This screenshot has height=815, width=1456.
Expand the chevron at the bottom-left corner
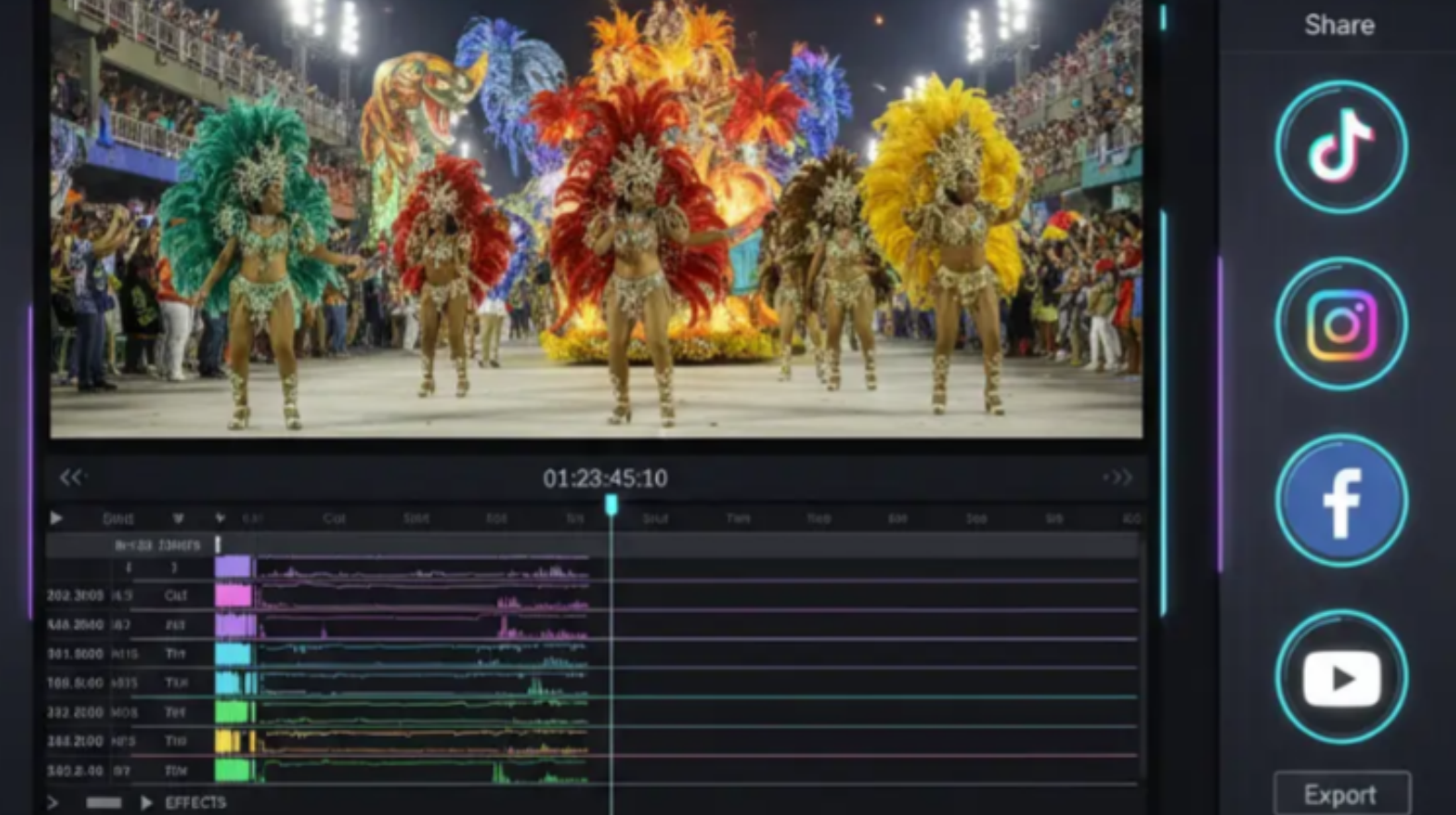pos(53,802)
